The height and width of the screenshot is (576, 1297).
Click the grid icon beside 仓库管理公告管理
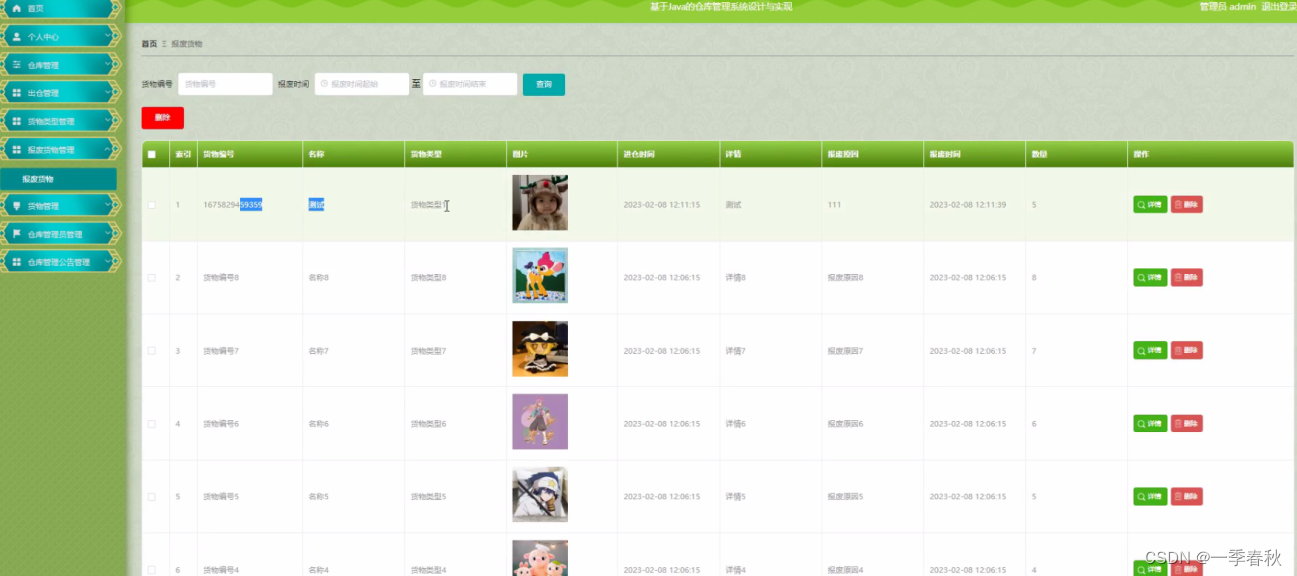tap(16, 262)
